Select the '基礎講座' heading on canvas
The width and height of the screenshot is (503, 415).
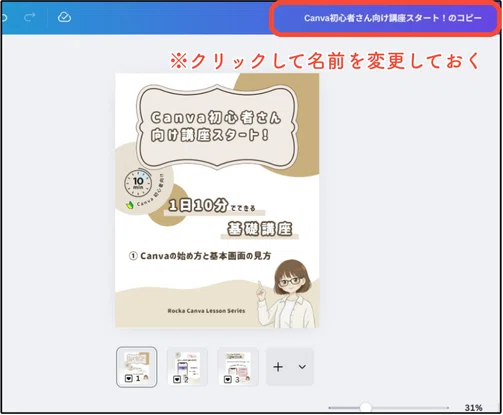pyautogui.click(x=260, y=229)
